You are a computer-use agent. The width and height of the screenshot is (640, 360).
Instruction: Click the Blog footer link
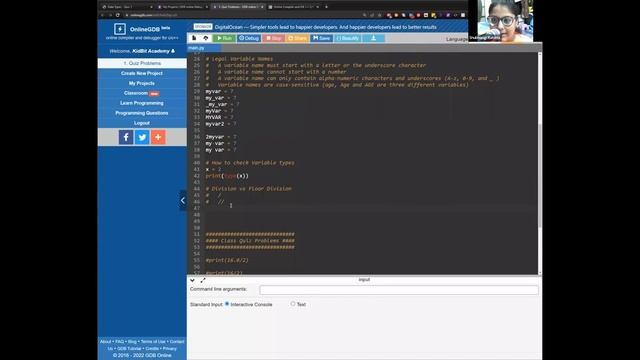click(132, 342)
